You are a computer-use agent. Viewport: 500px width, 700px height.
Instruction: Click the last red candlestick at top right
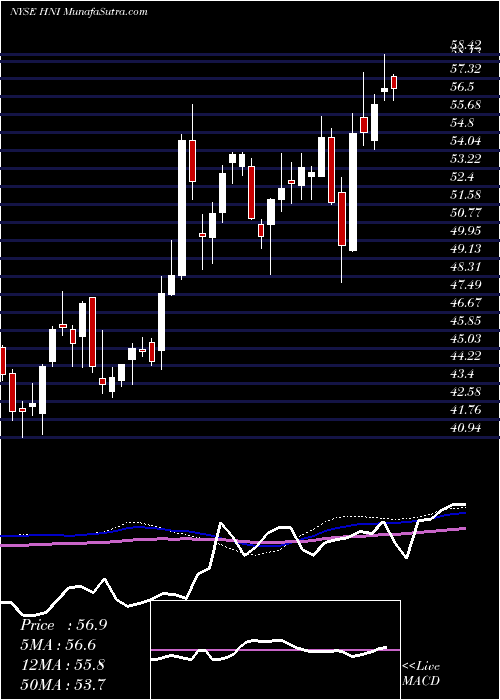point(394,83)
